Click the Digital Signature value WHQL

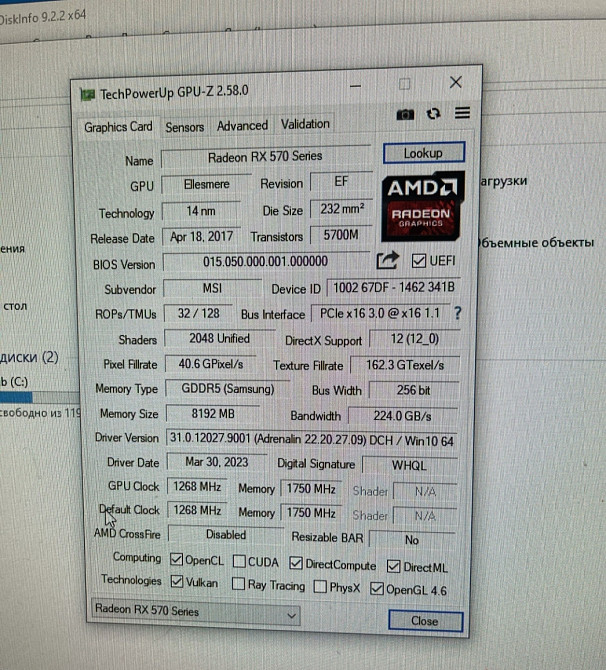pyautogui.click(x=409, y=465)
